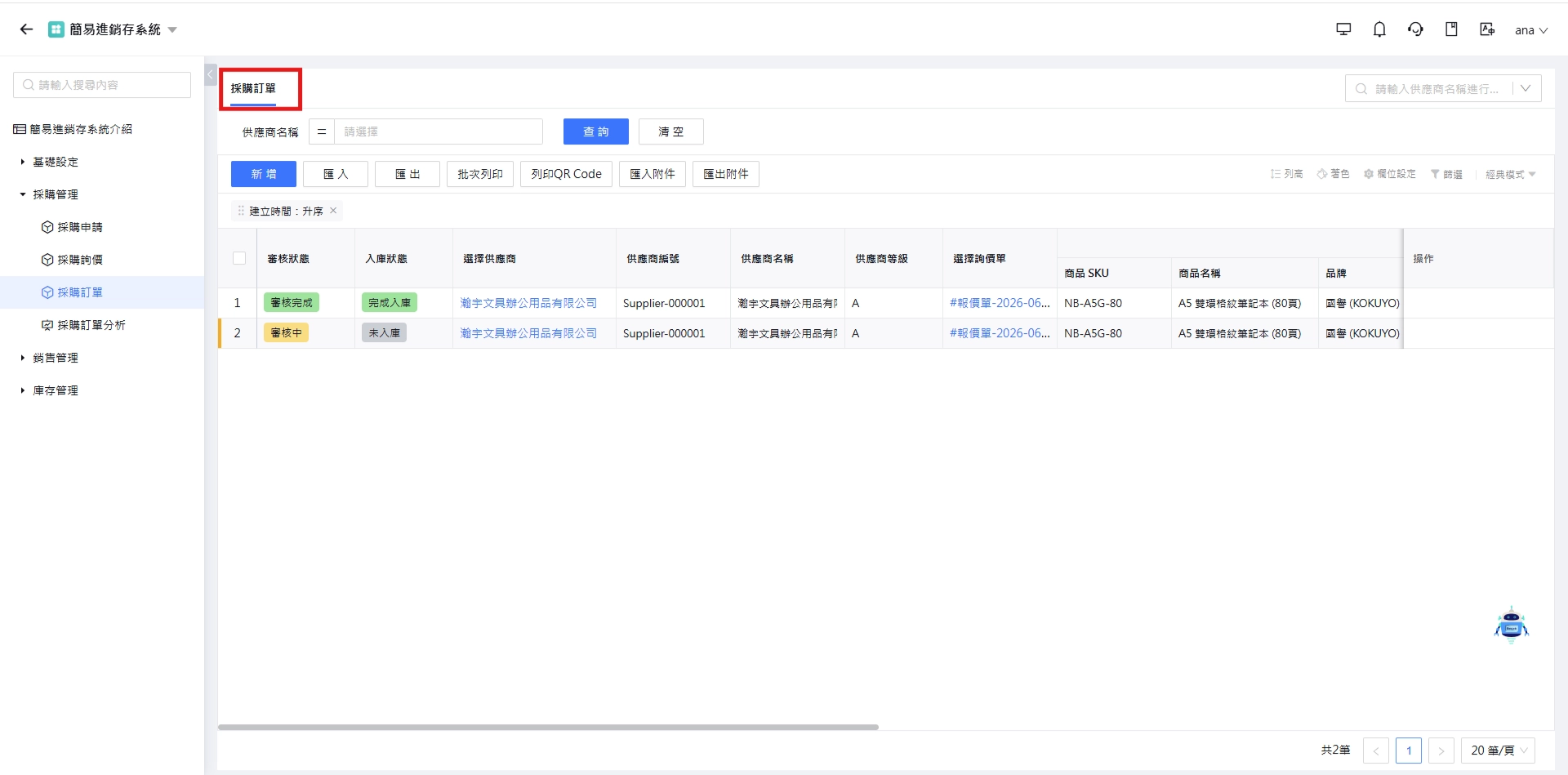The width and height of the screenshot is (1568, 775).
Task: Click the language translation icon
Action: coord(1487,29)
